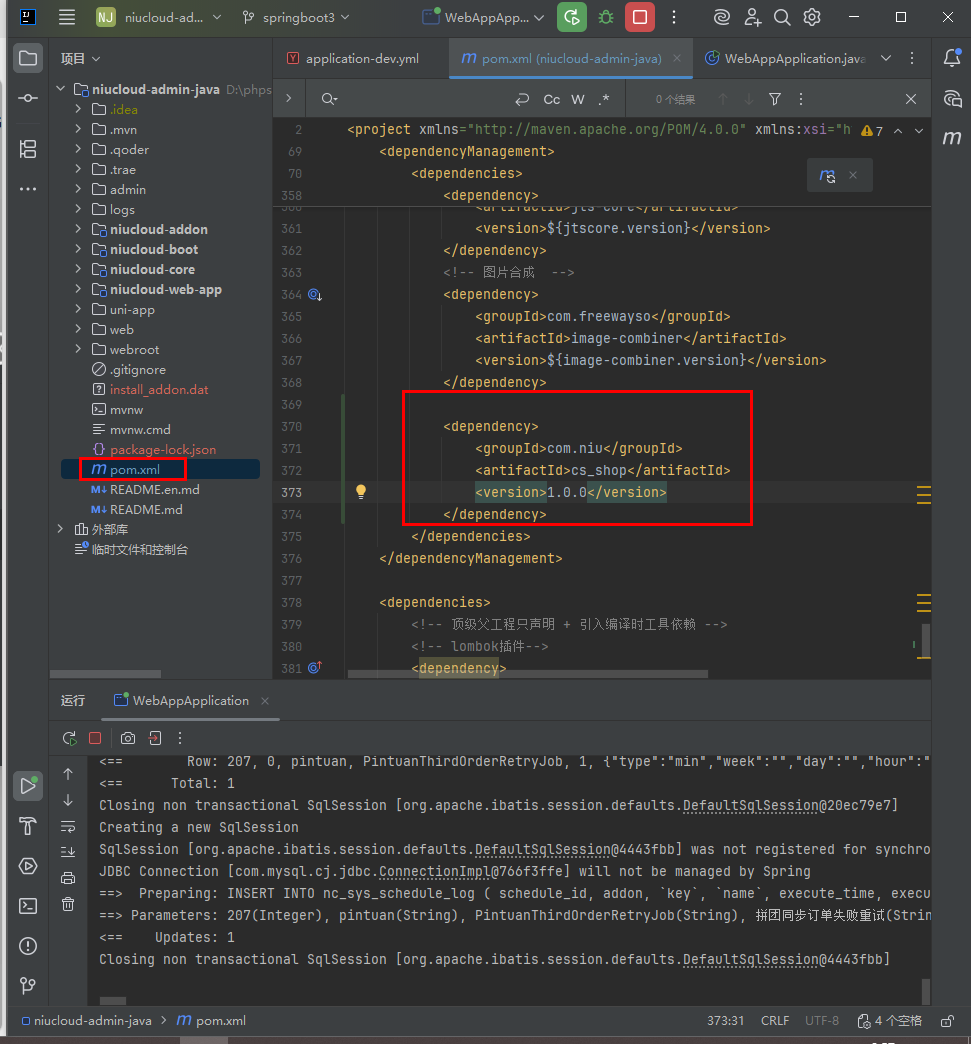Click the search text field in find bar
Viewport: 971px width, 1044px height.
click(420, 99)
